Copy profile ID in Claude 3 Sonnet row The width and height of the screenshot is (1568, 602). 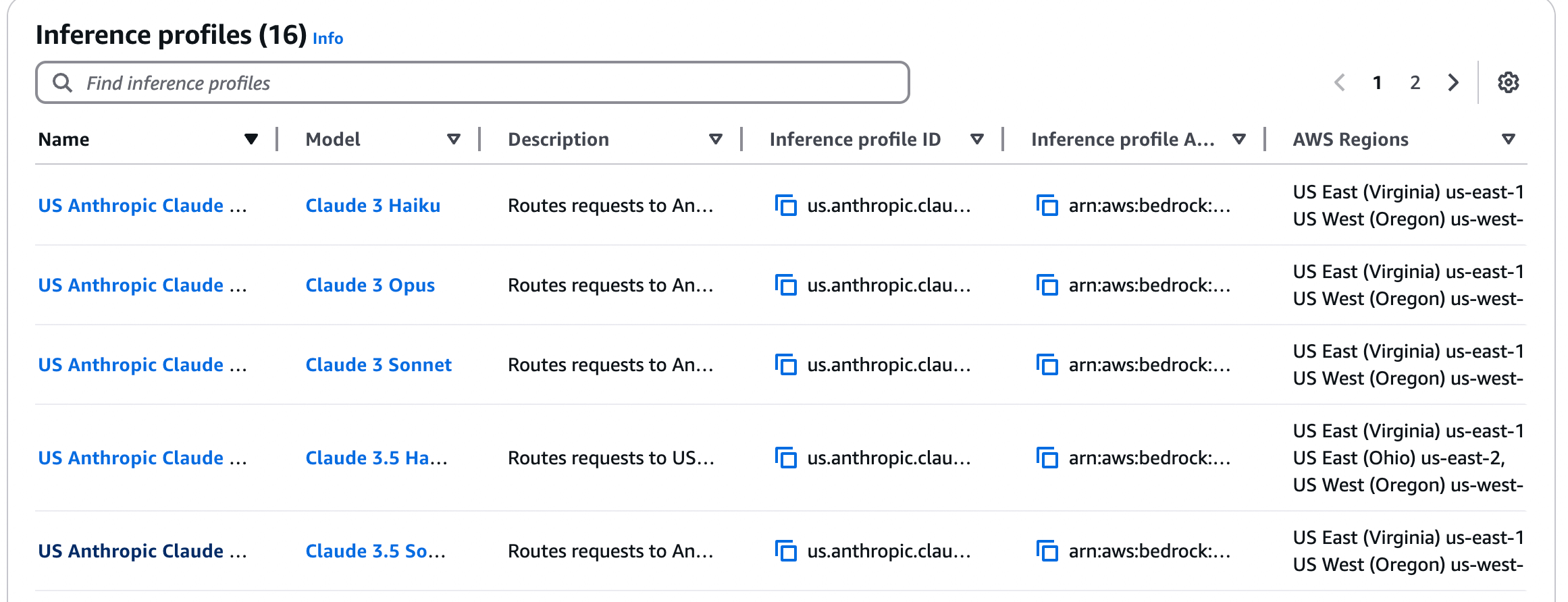tap(785, 364)
